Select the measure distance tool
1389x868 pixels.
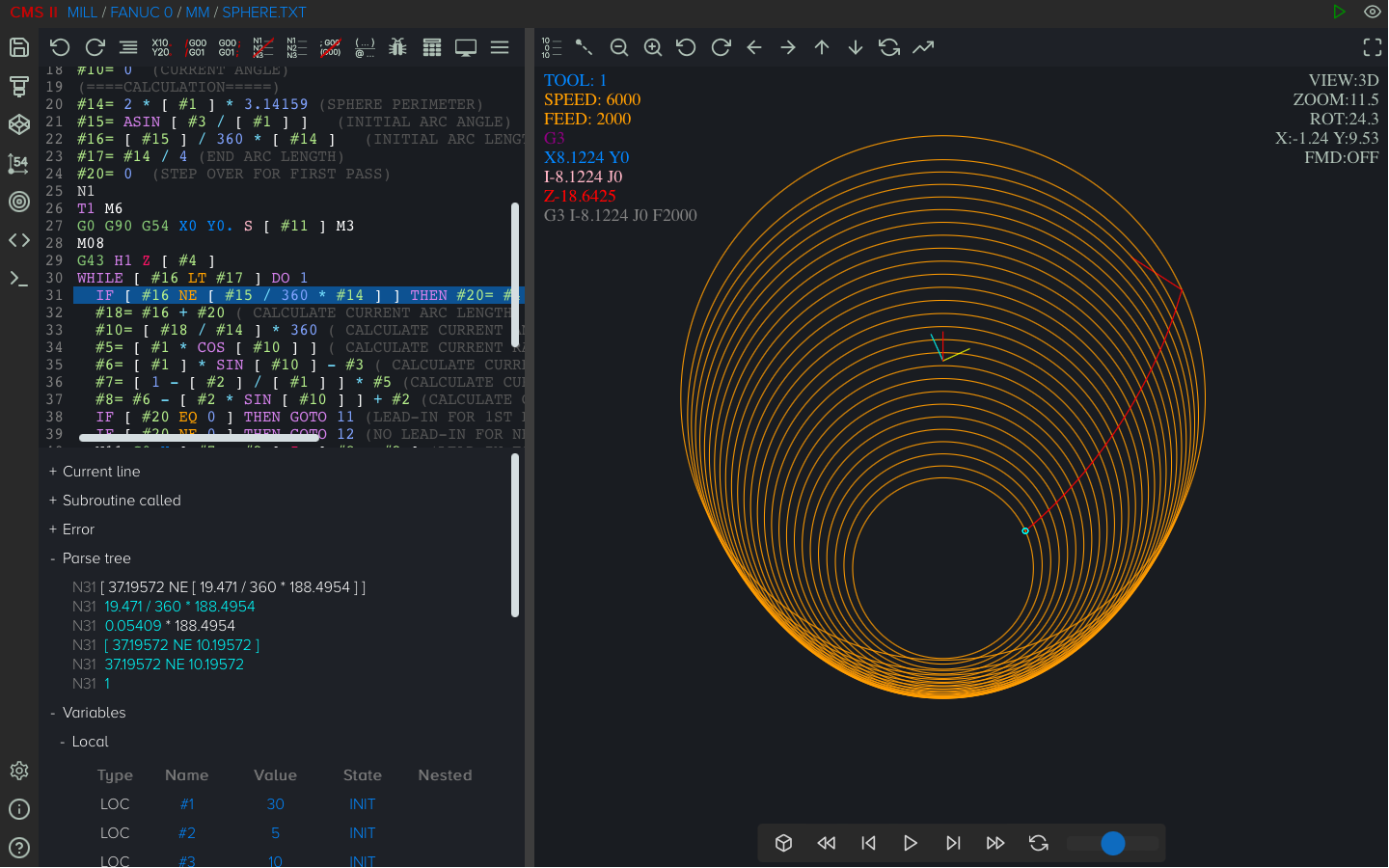(585, 47)
